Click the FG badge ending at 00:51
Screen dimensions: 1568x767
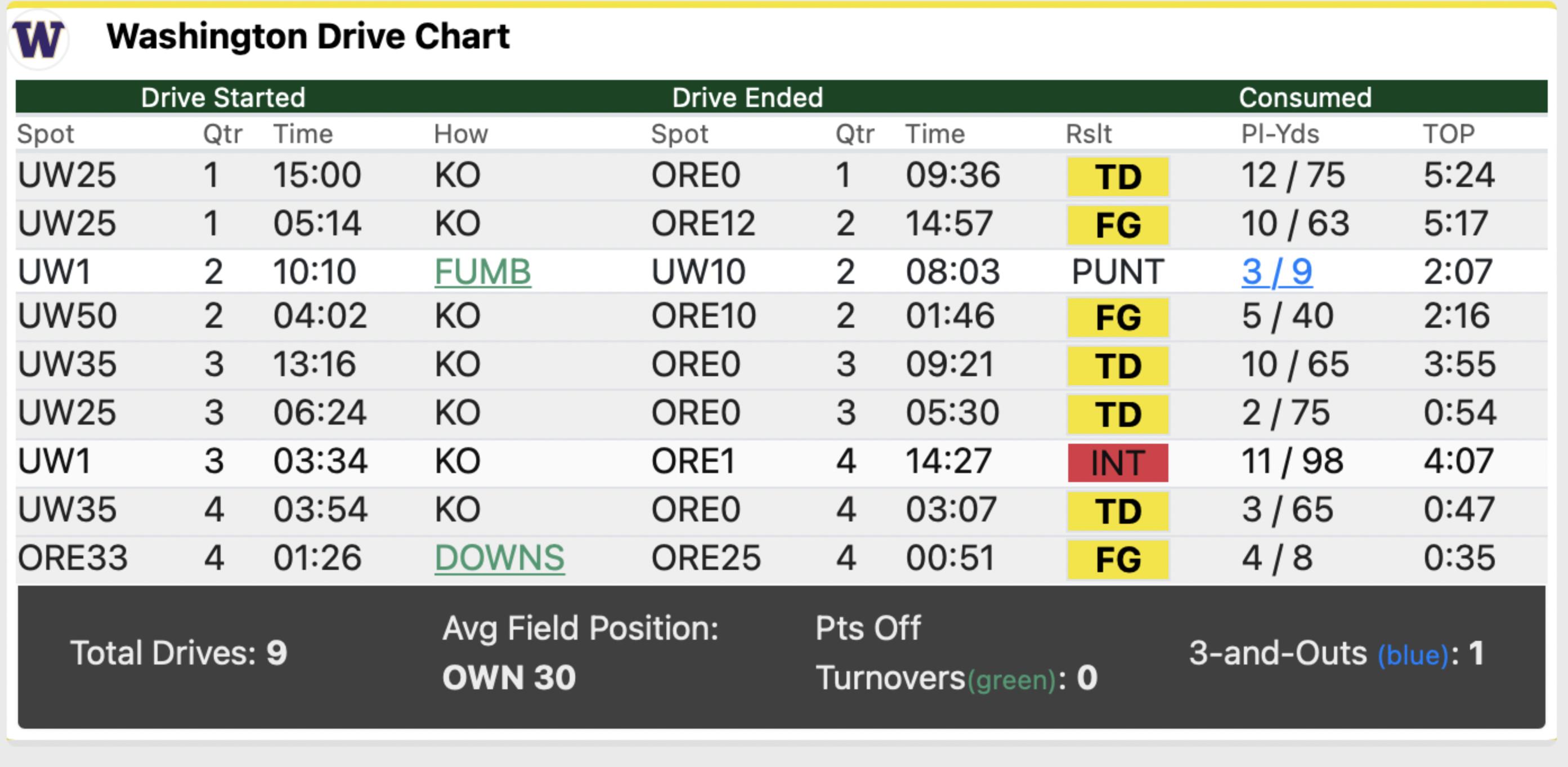click(x=1118, y=560)
